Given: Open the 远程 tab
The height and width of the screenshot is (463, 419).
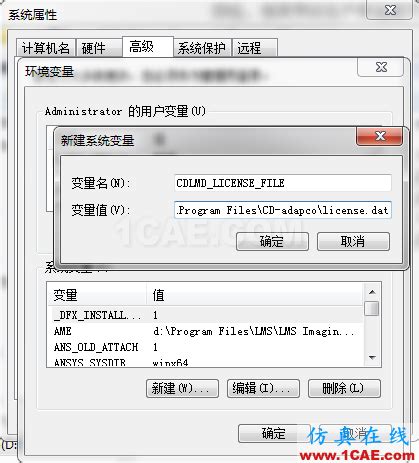Looking at the screenshot, I should 255,48.
